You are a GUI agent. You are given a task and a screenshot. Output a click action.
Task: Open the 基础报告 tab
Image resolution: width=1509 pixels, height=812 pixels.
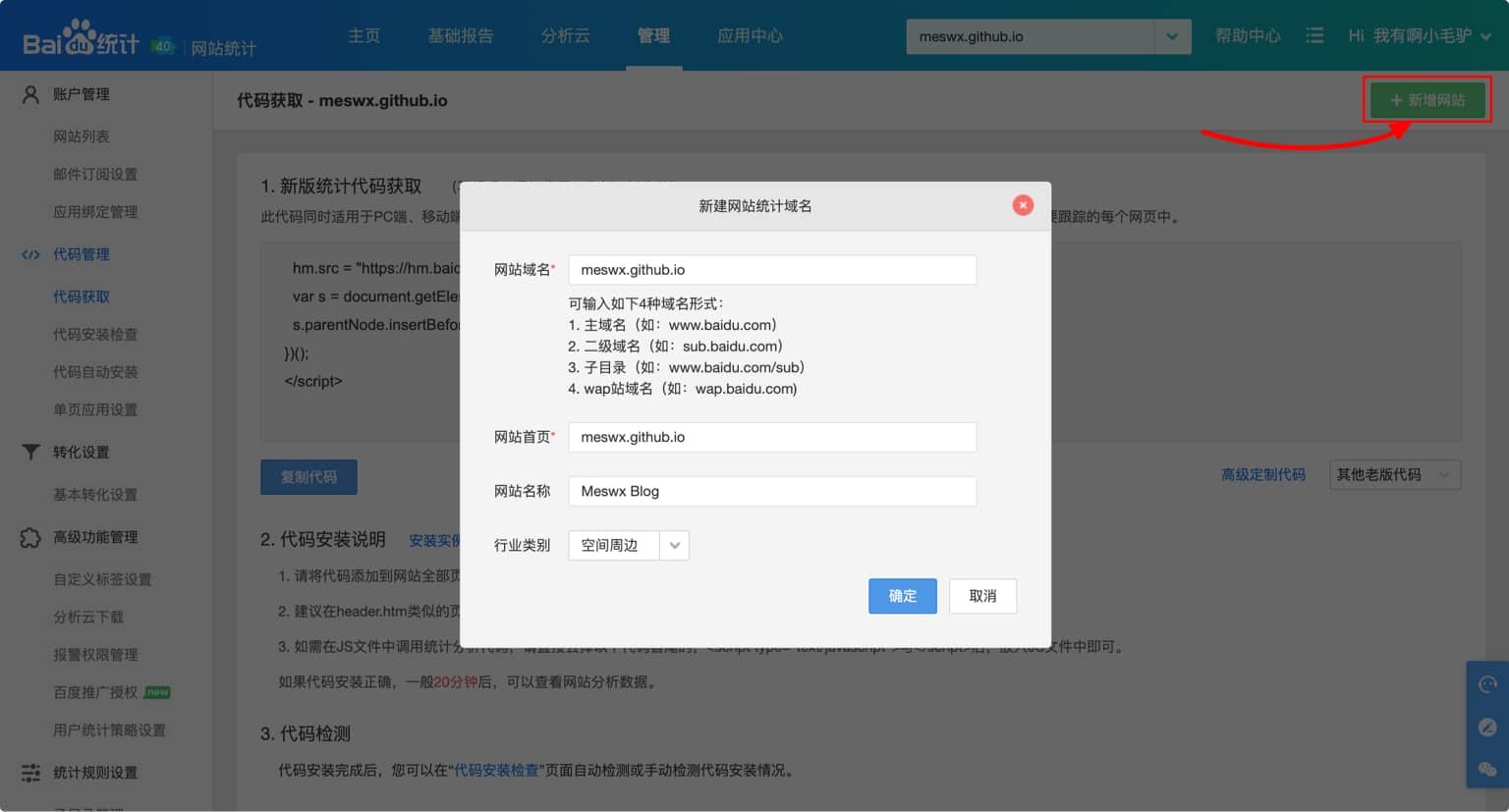pyautogui.click(x=461, y=35)
